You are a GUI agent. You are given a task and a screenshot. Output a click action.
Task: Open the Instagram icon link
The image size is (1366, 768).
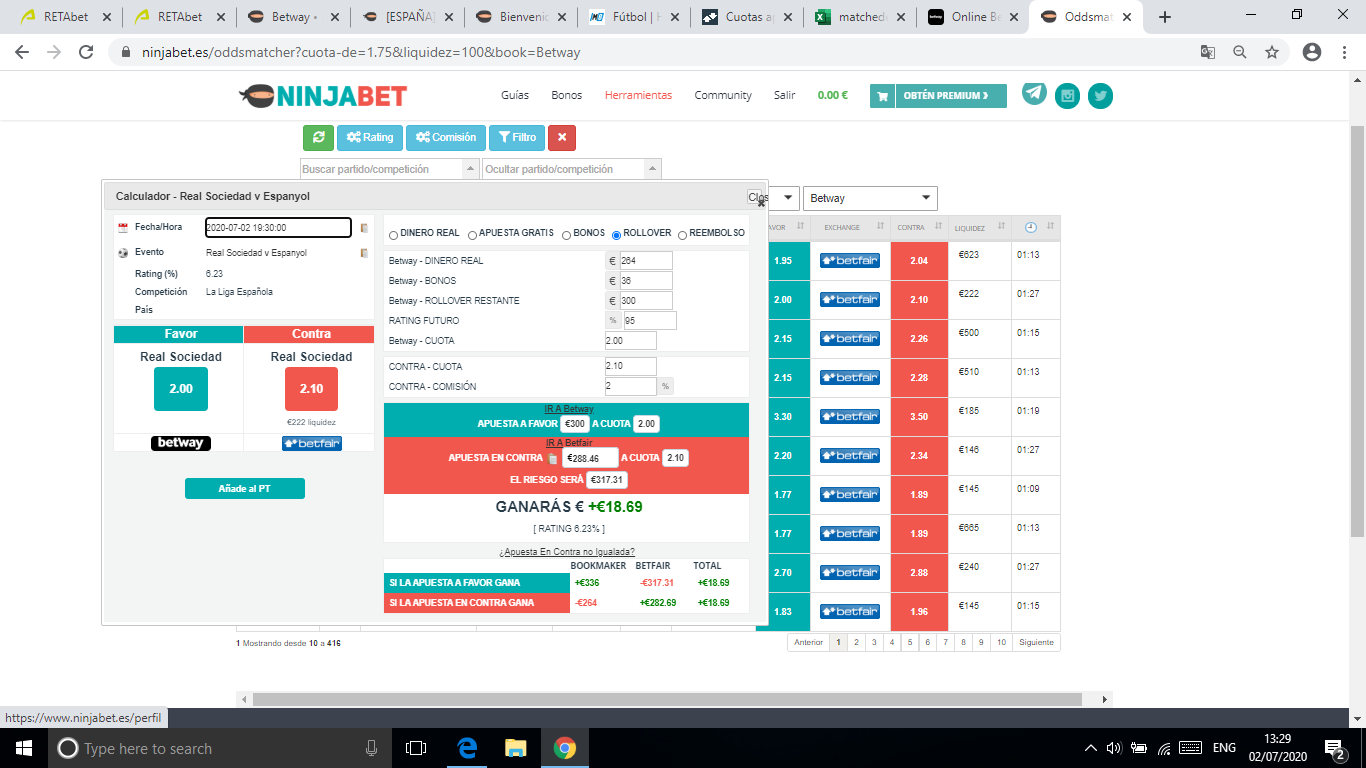coord(1068,96)
